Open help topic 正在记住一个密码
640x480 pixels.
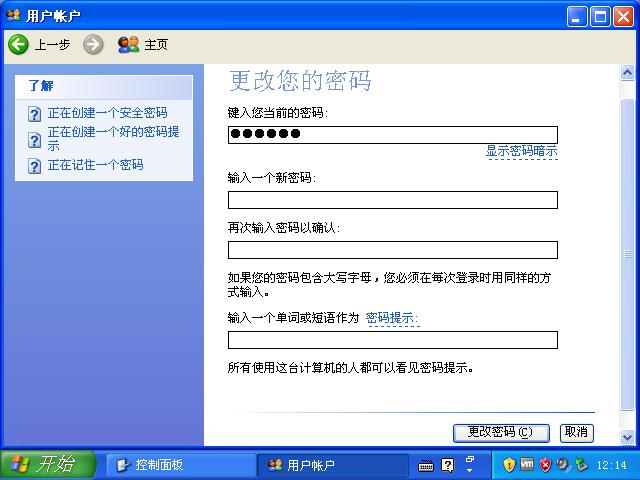click(95, 165)
